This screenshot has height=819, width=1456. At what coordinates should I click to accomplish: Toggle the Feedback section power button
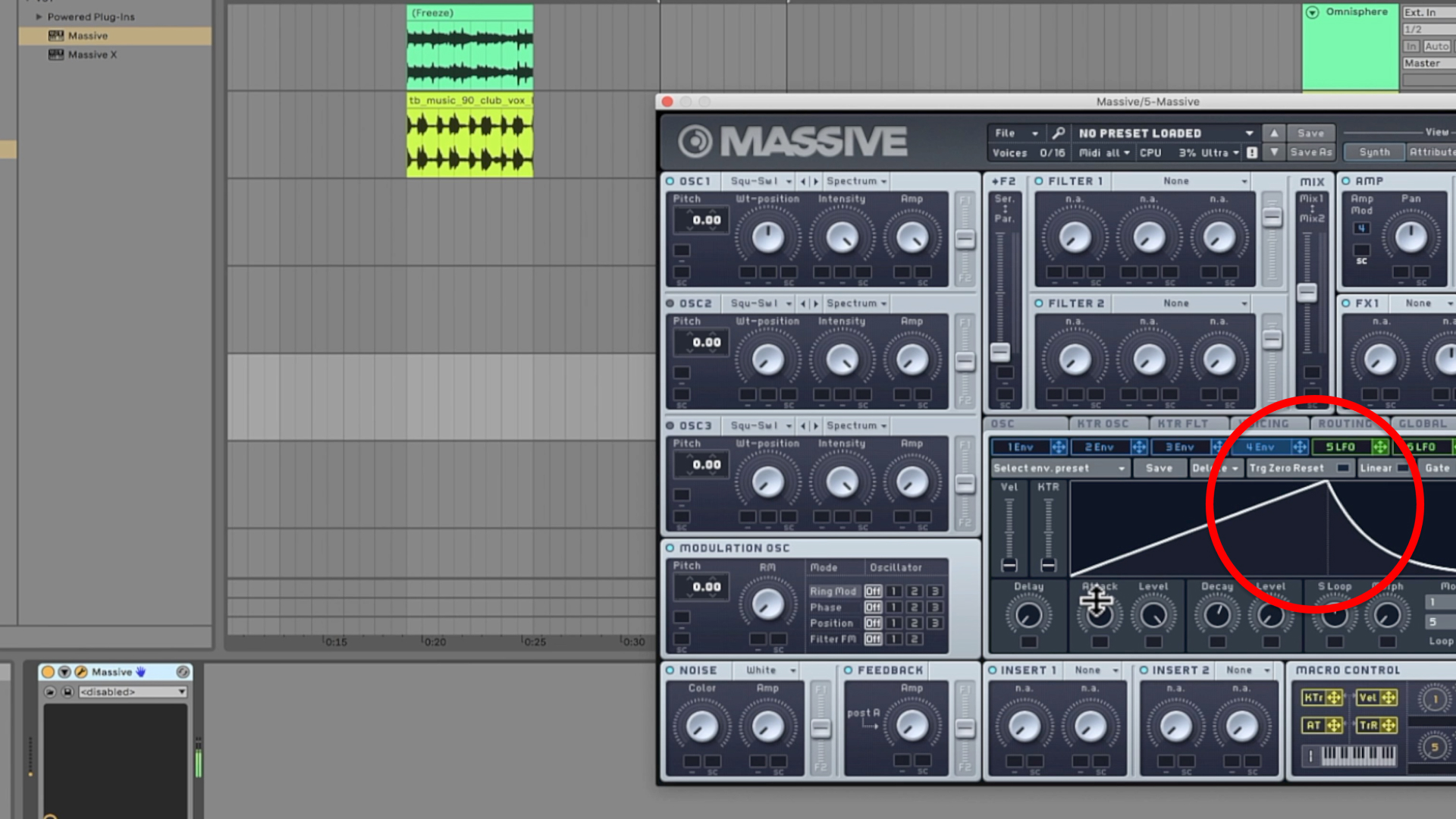click(849, 670)
